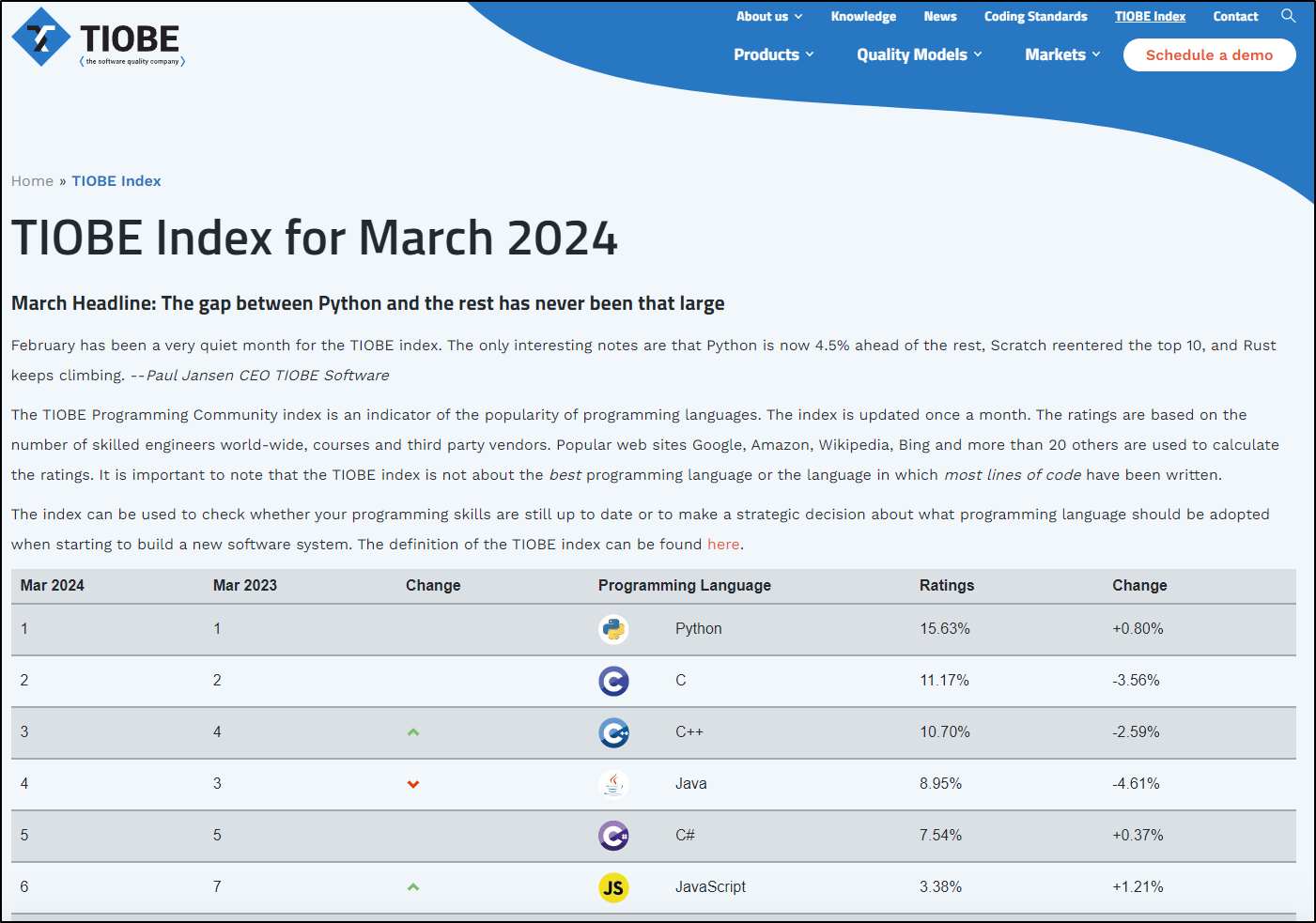Screen dimensions: 1316x923
Task: Click the 'TIOBE Index for March 2024' heading
Action: (x=315, y=238)
